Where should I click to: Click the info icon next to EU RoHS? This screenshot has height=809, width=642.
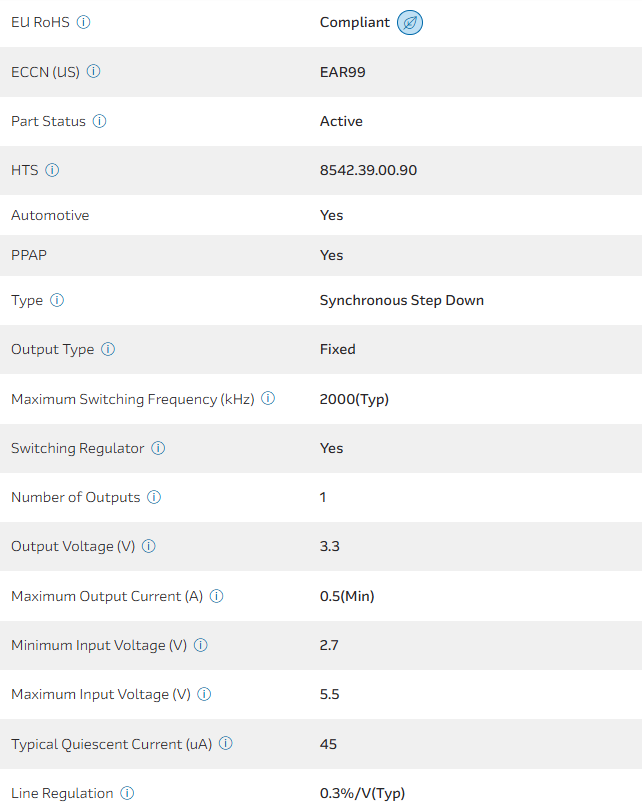[84, 22]
